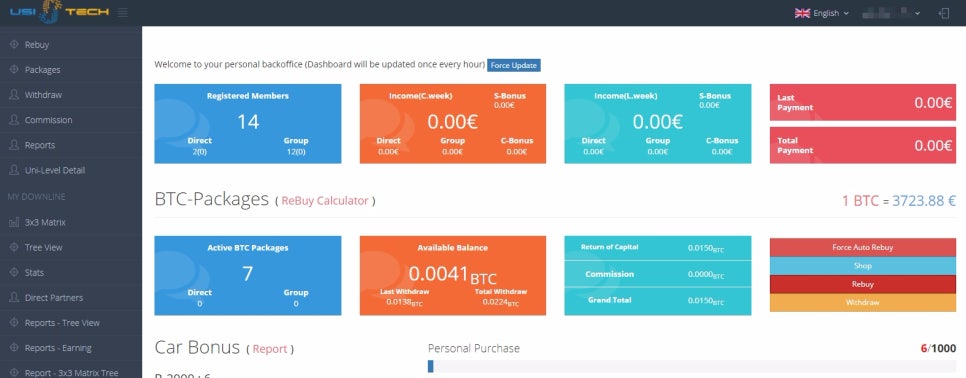Screen dimensions: 966x378
Task: Click the Grand Total row
Action: click(658, 300)
